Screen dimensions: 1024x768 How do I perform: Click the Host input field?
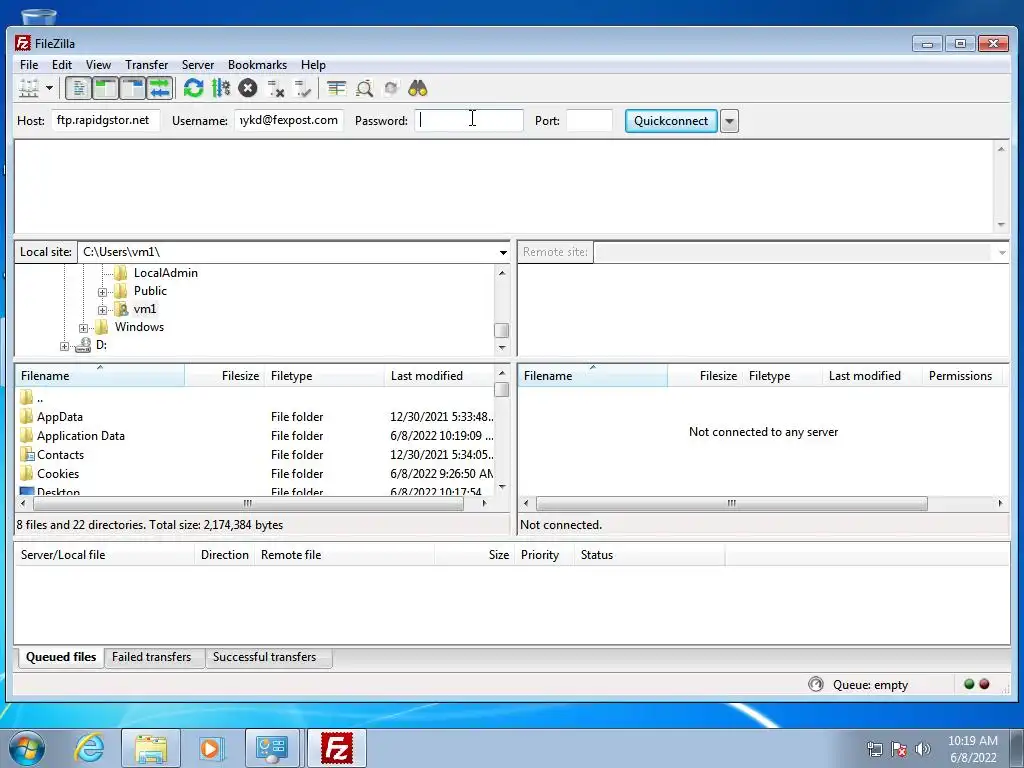pos(106,120)
